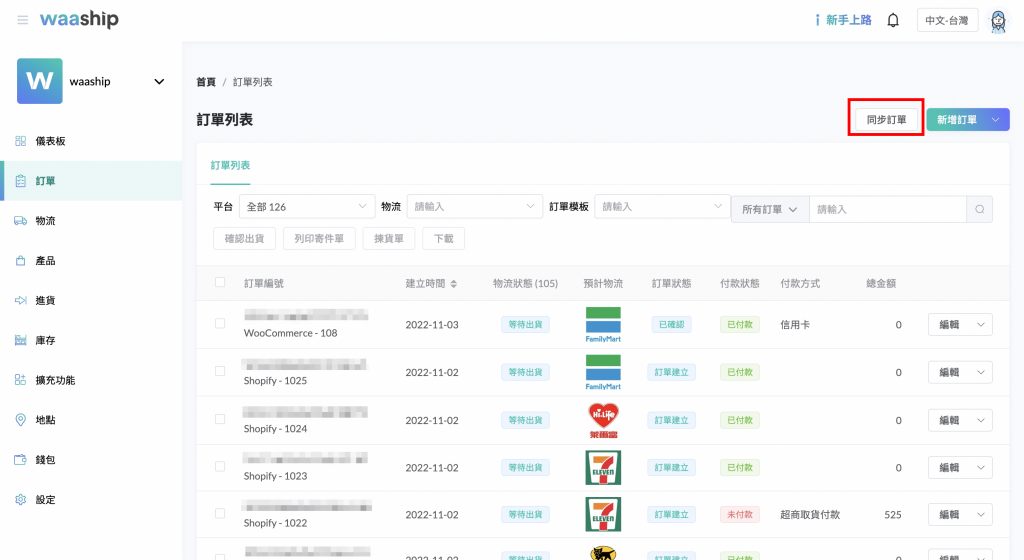1024x560 pixels.
Task: Open 錢包 wallet in sidebar
Action: (x=45, y=459)
